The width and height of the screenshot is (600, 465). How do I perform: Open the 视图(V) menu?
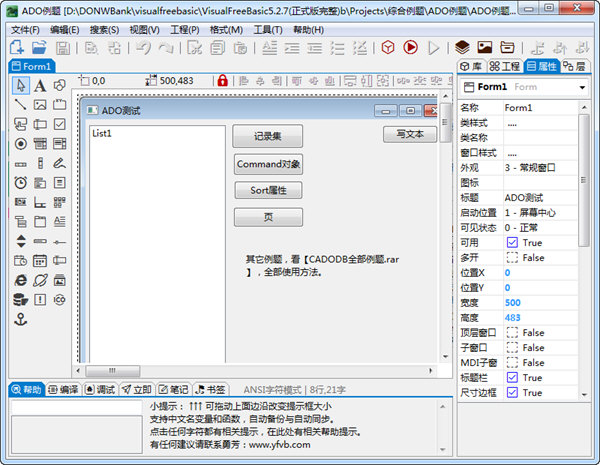[144, 30]
